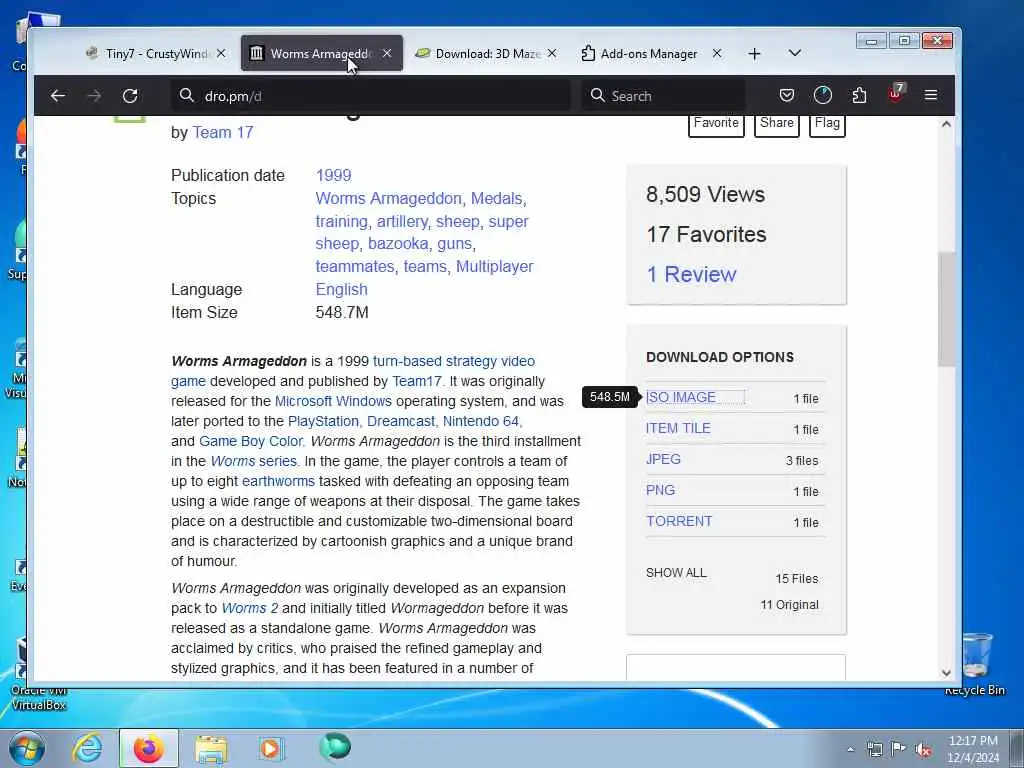The width and height of the screenshot is (1024, 768).
Task: Open the turn-based strategy video link
Action: [454, 361]
